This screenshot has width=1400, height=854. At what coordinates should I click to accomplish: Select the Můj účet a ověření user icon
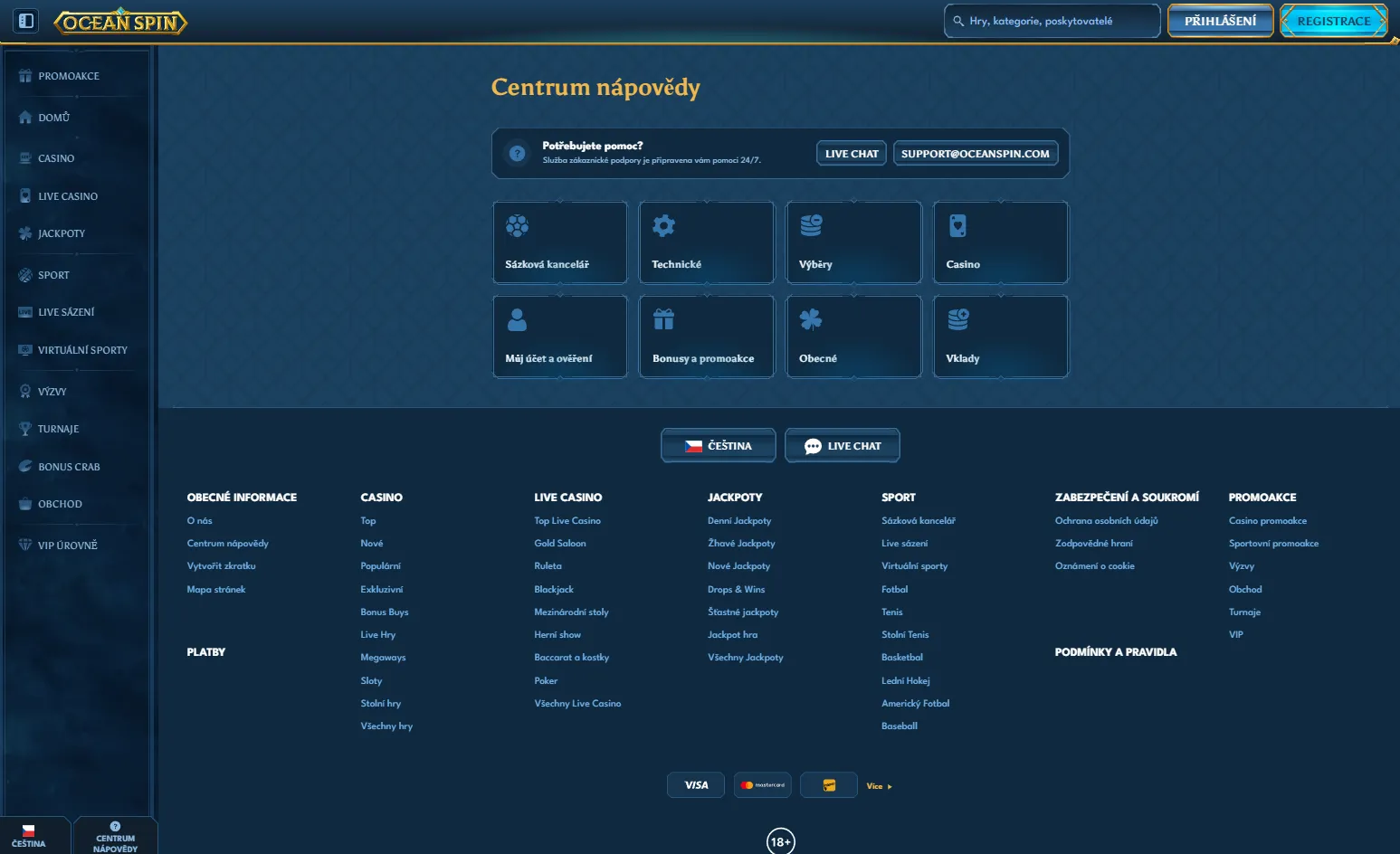click(x=517, y=320)
